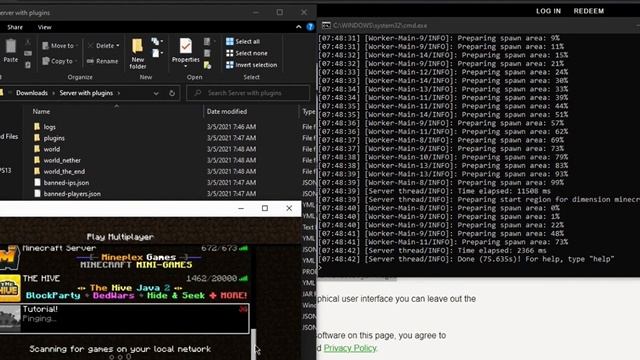
Task: Select the banned-players.json file
Action: pyautogui.click(x=72, y=194)
